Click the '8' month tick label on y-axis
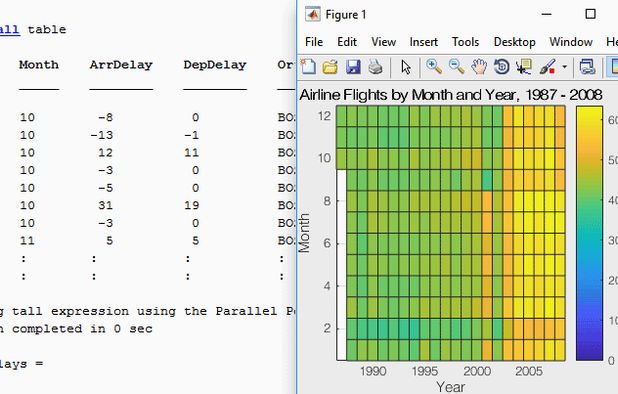Image resolution: width=618 pixels, height=394 pixels. coord(327,201)
